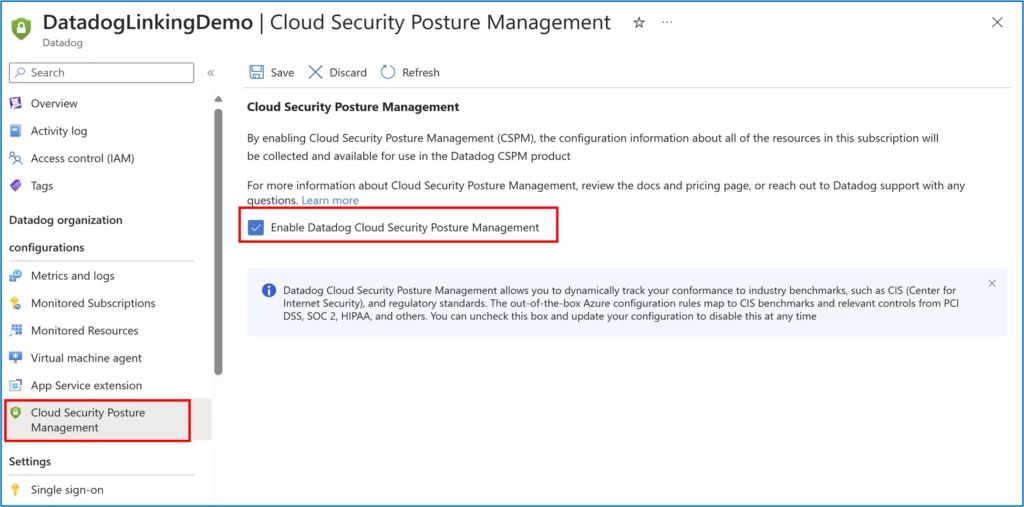Open Monitored Resources page

(84, 331)
